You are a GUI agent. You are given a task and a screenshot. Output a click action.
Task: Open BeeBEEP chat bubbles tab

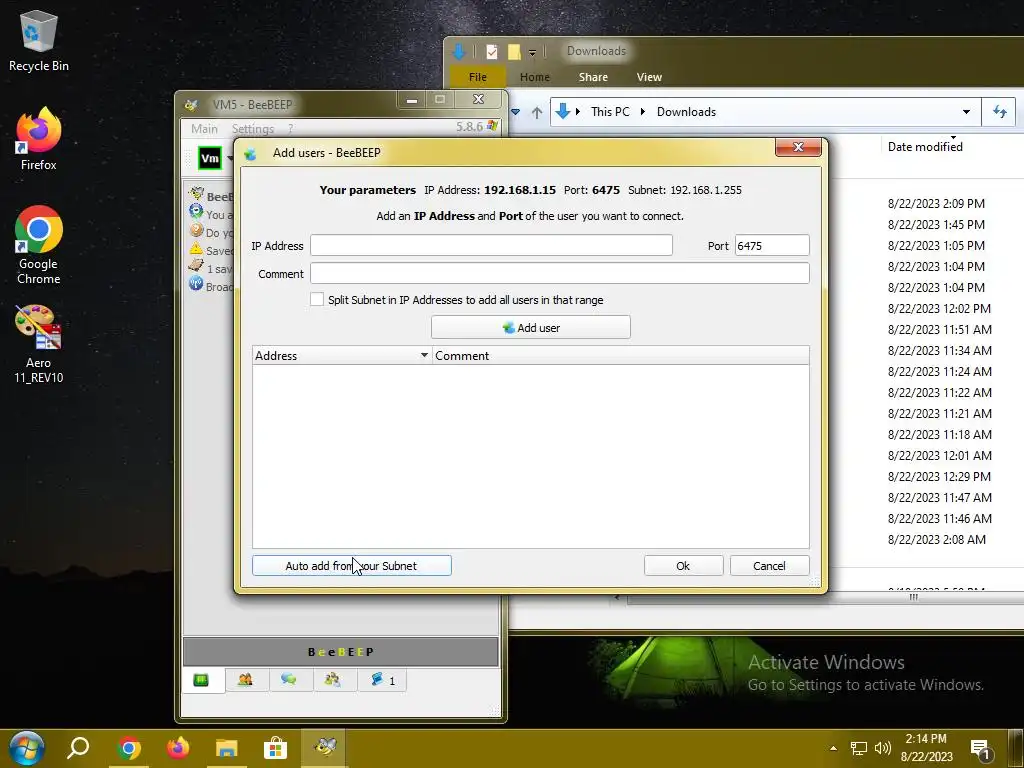click(289, 680)
